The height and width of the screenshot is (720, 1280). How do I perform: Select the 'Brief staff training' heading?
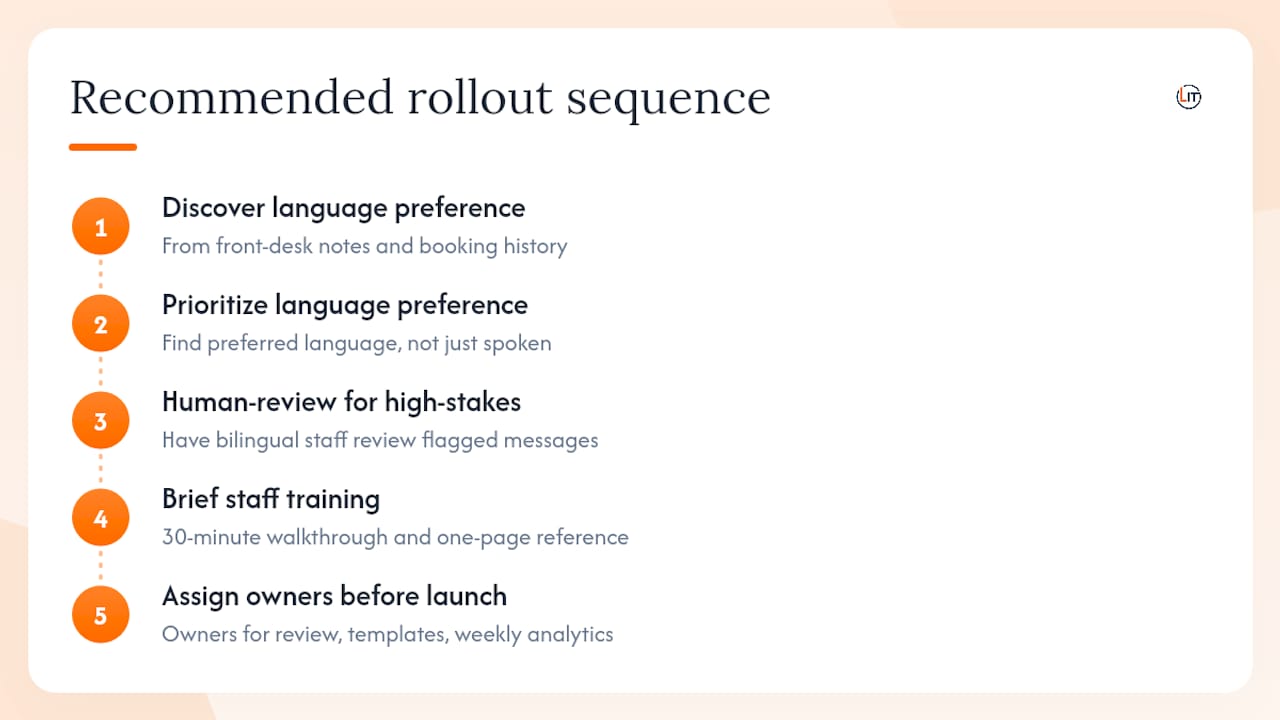[x=271, y=499]
